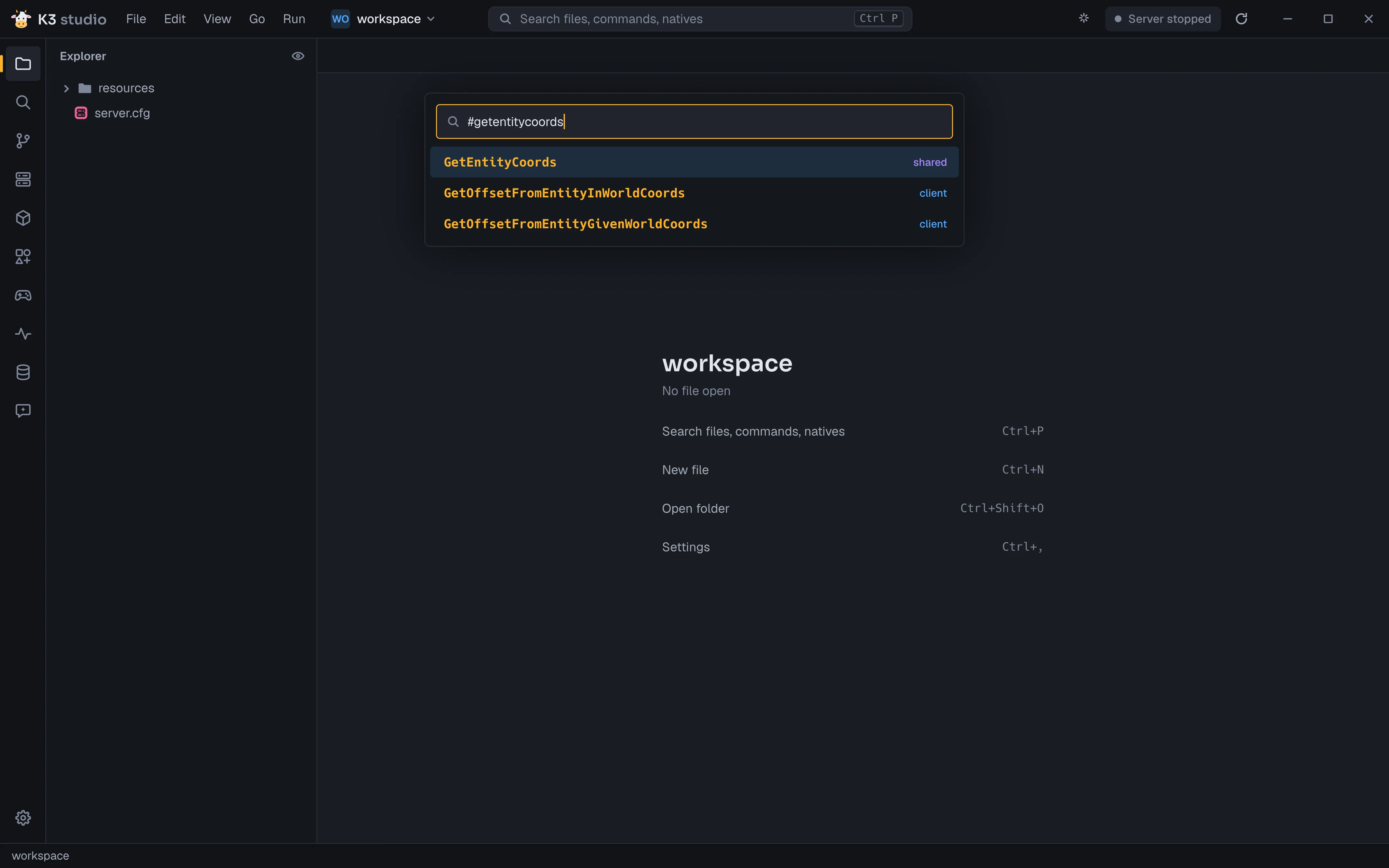Focus the #getentitycoords palette input
This screenshot has height=868, width=1389.
[x=694, y=121]
